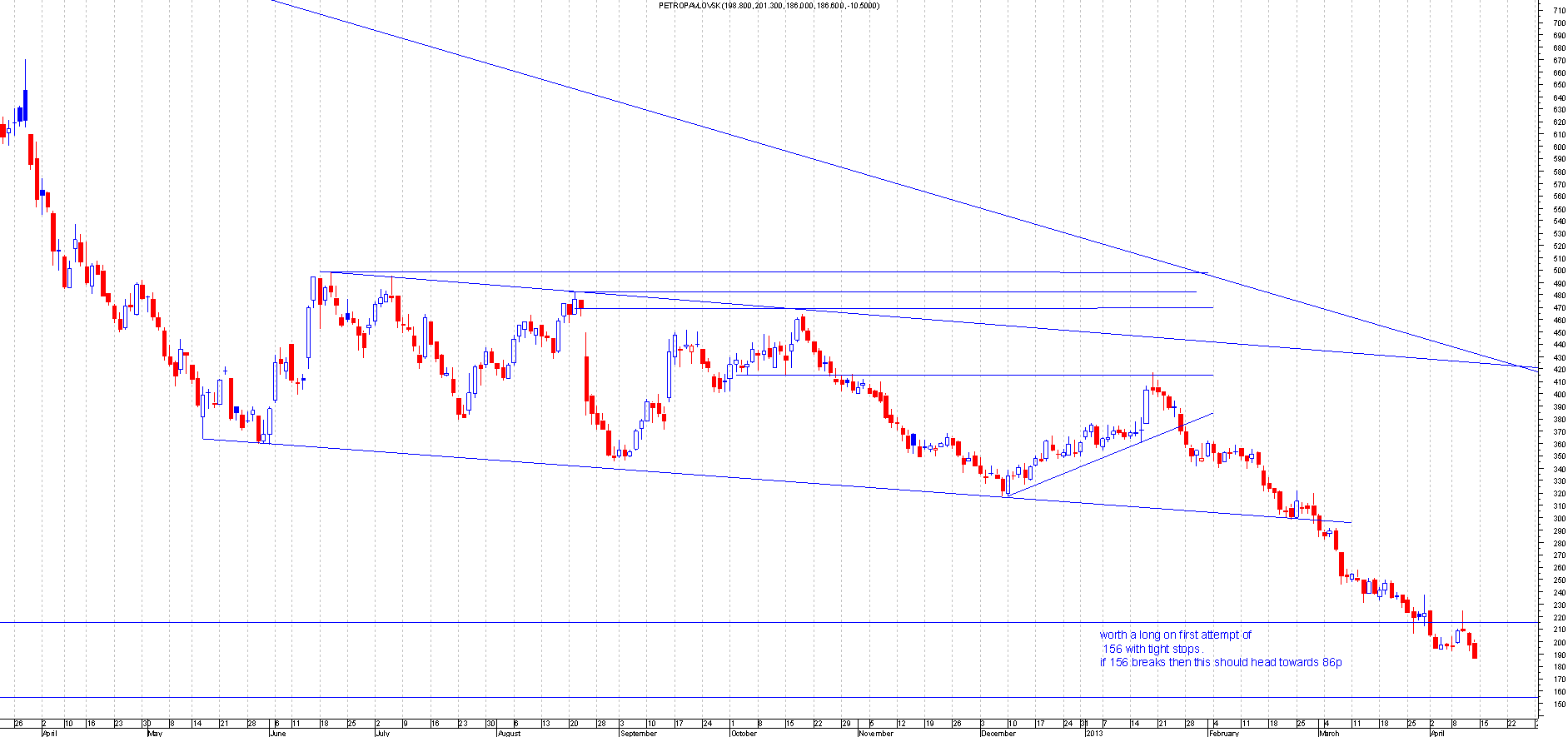Viewport: 1568px width, 737px height.
Task: Click the September label on the date axis
Action: click(638, 734)
